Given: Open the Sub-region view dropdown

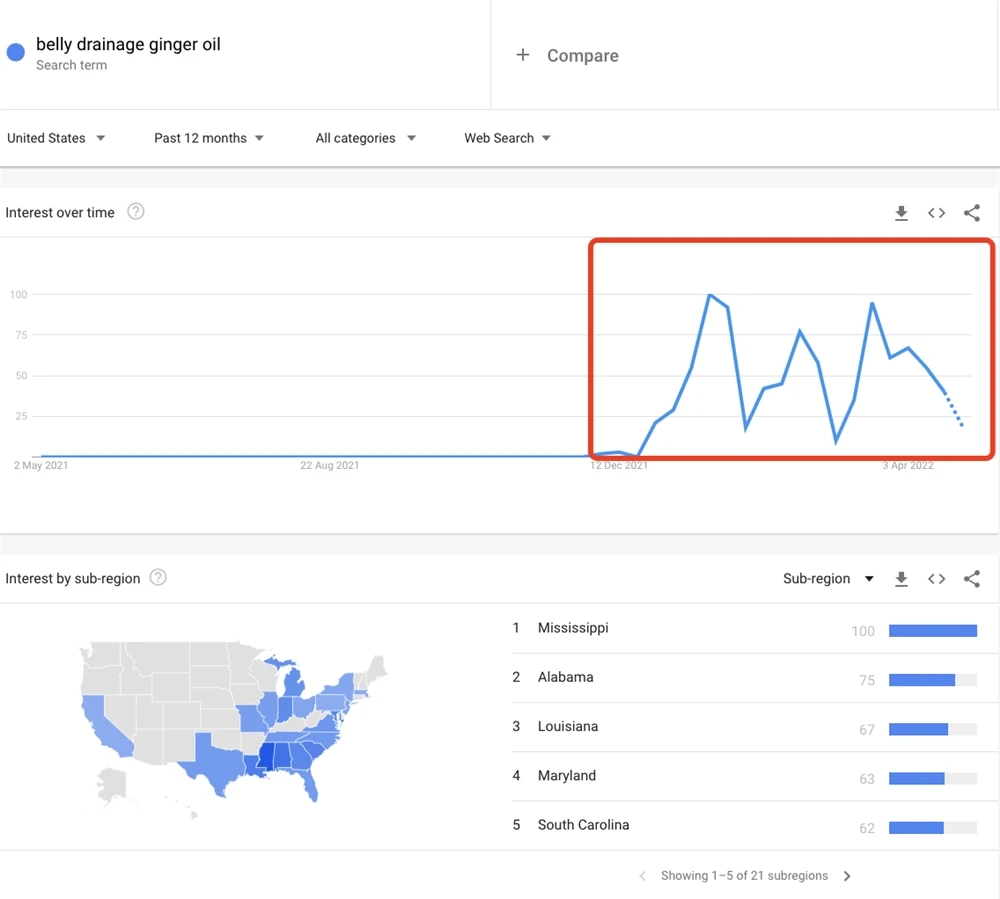Looking at the screenshot, I should (828, 579).
